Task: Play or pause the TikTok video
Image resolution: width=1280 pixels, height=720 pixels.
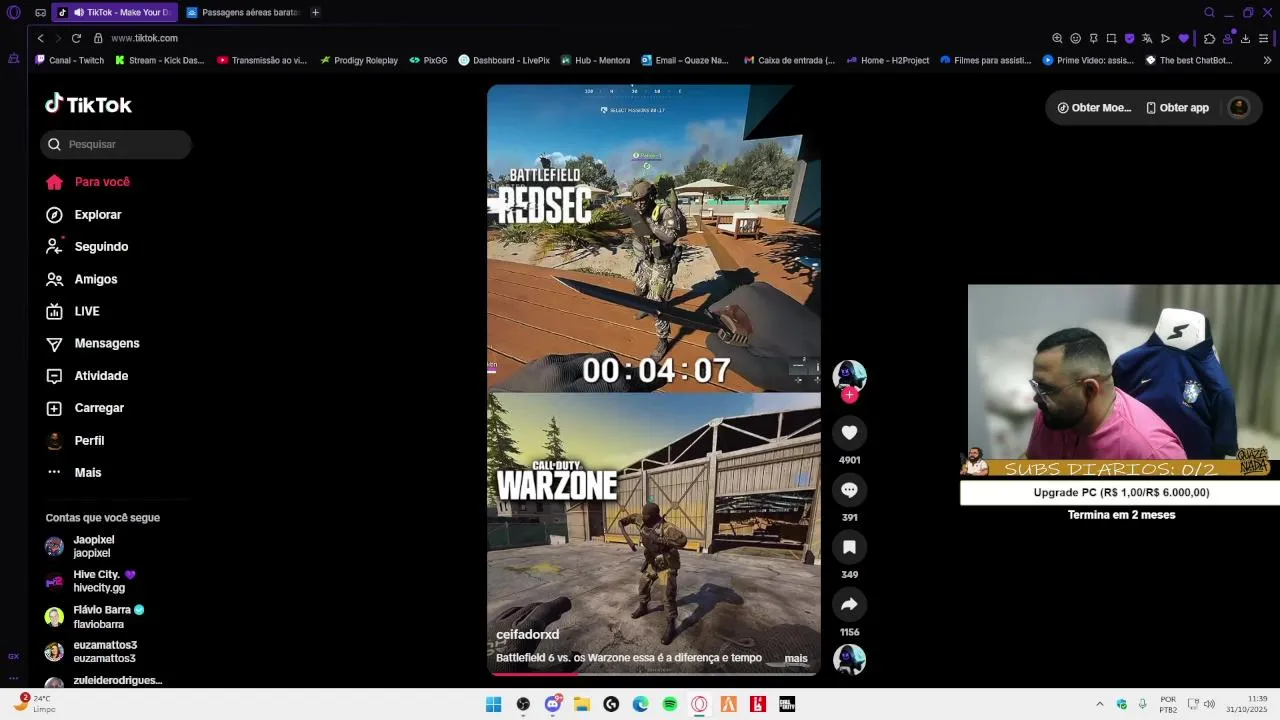Action: (x=653, y=380)
